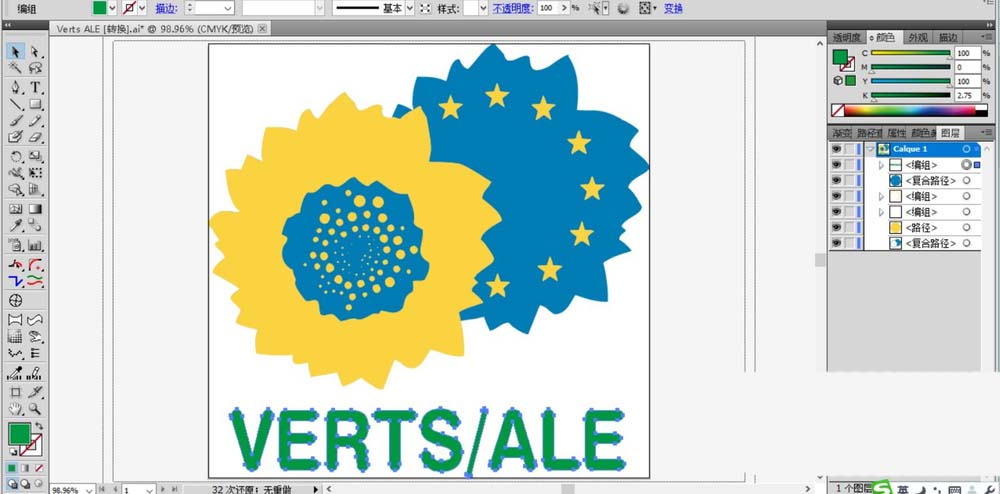Switch to the 描边 panel tab
This screenshot has height=494, width=1000.
click(948, 38)
